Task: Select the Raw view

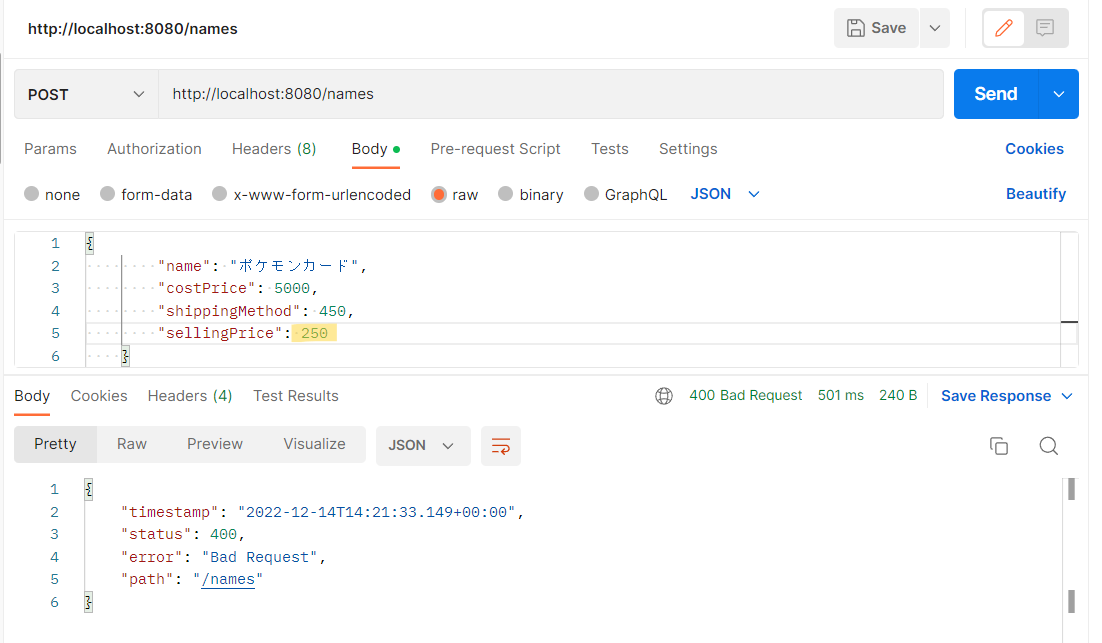Action: [131, 444]
